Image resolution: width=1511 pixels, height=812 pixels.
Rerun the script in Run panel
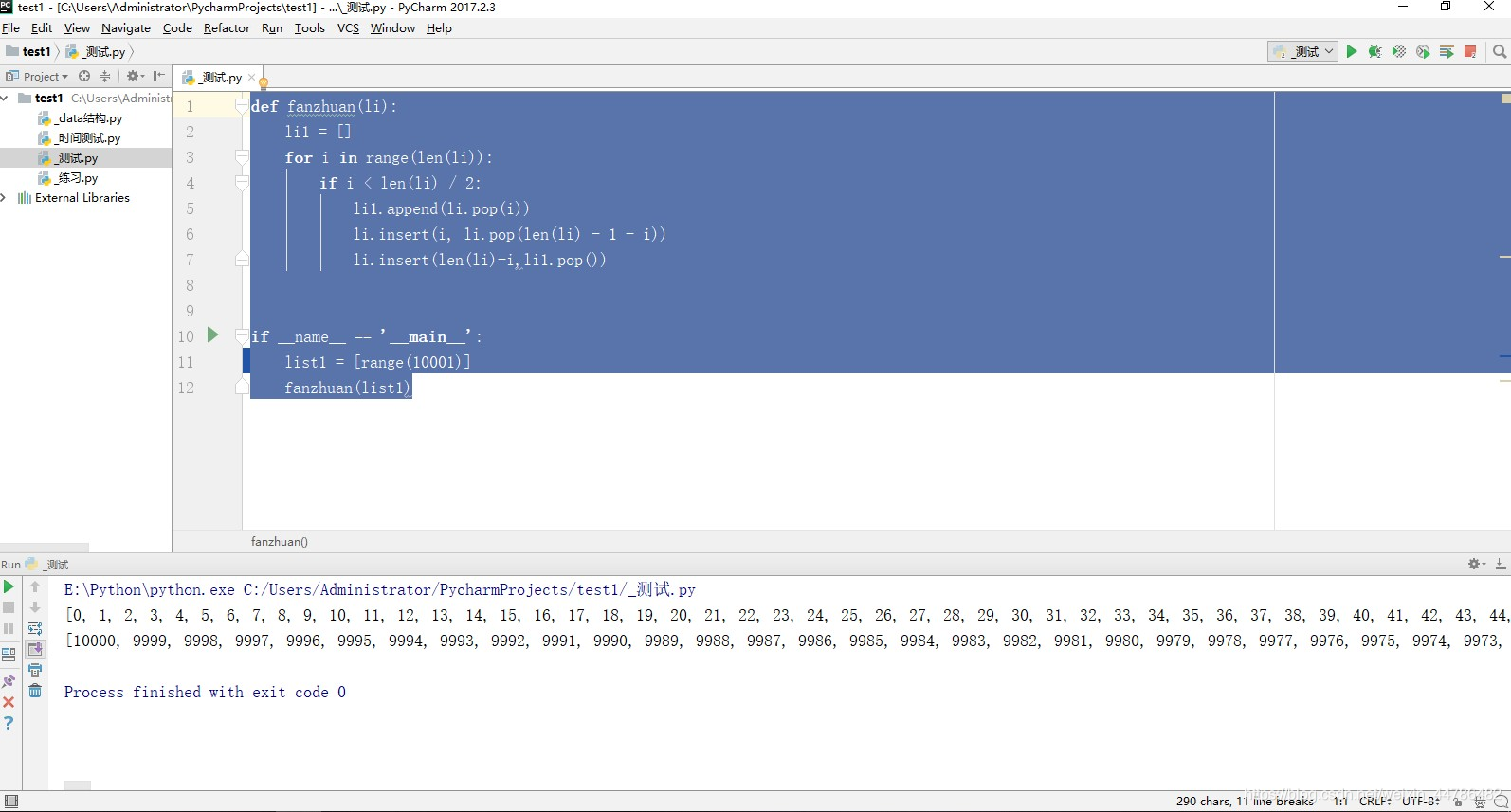9,586
